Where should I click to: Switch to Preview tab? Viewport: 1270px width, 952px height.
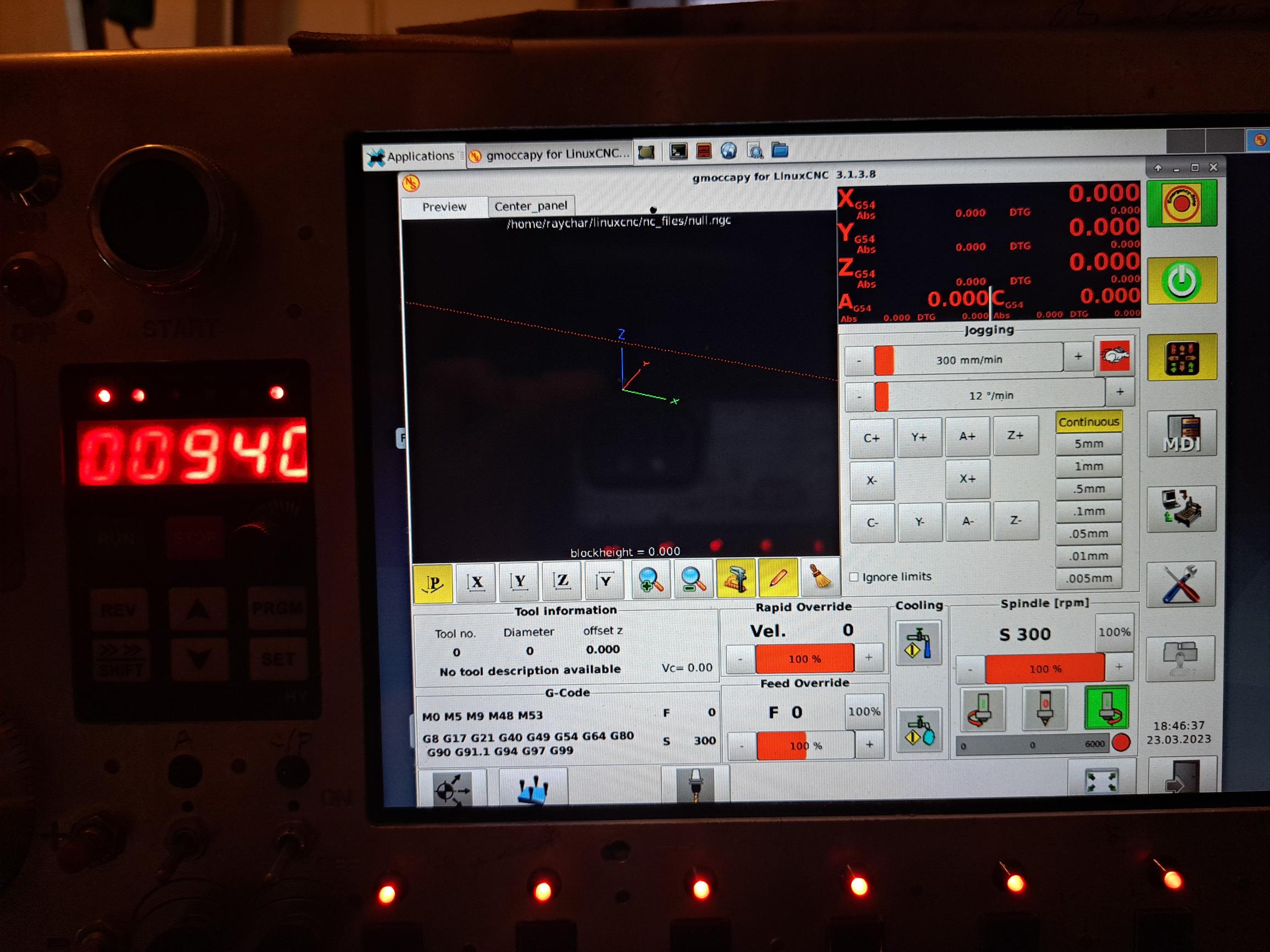tap(444, 207)
